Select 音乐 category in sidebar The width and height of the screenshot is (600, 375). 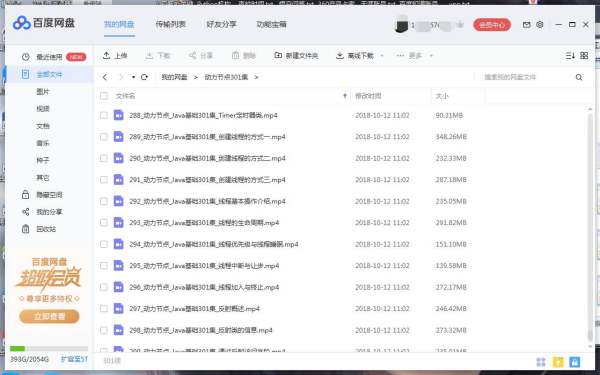pos(43,143)
